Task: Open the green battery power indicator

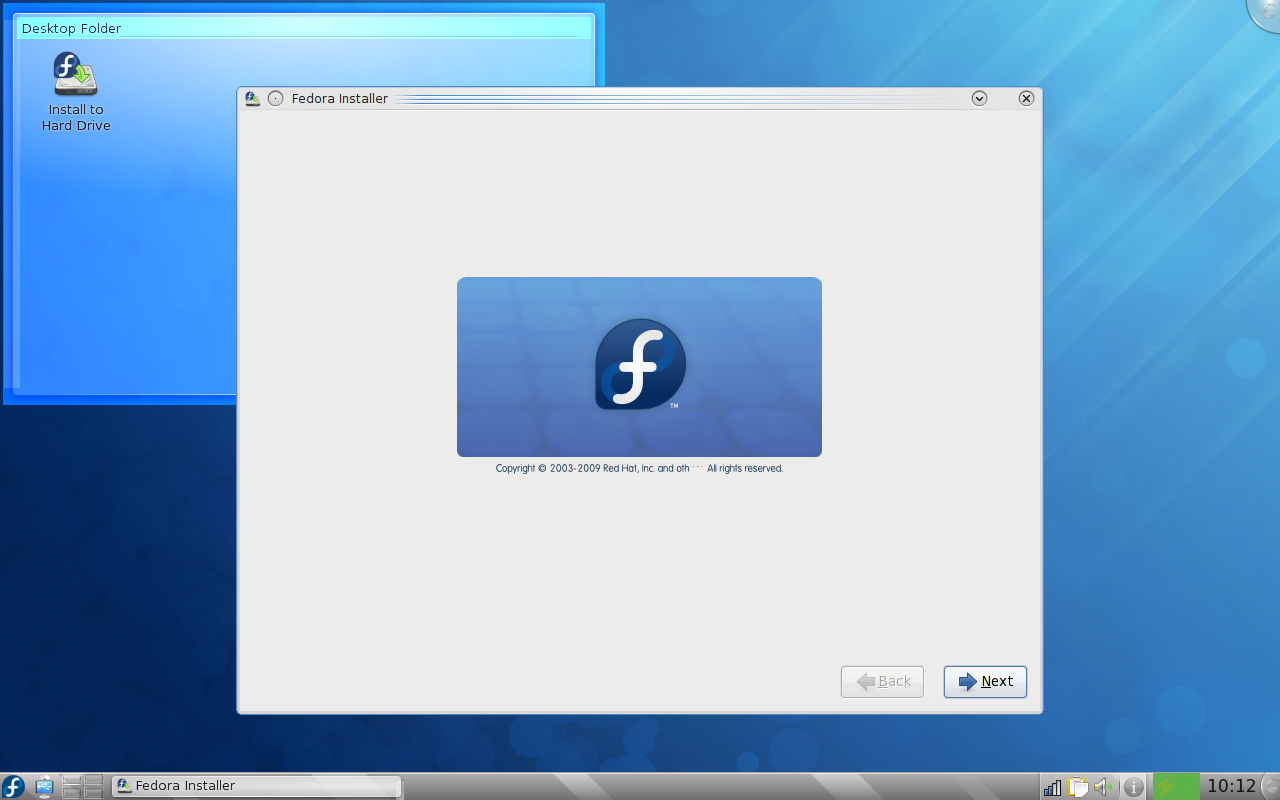Action: click(x=1176, y=787)
